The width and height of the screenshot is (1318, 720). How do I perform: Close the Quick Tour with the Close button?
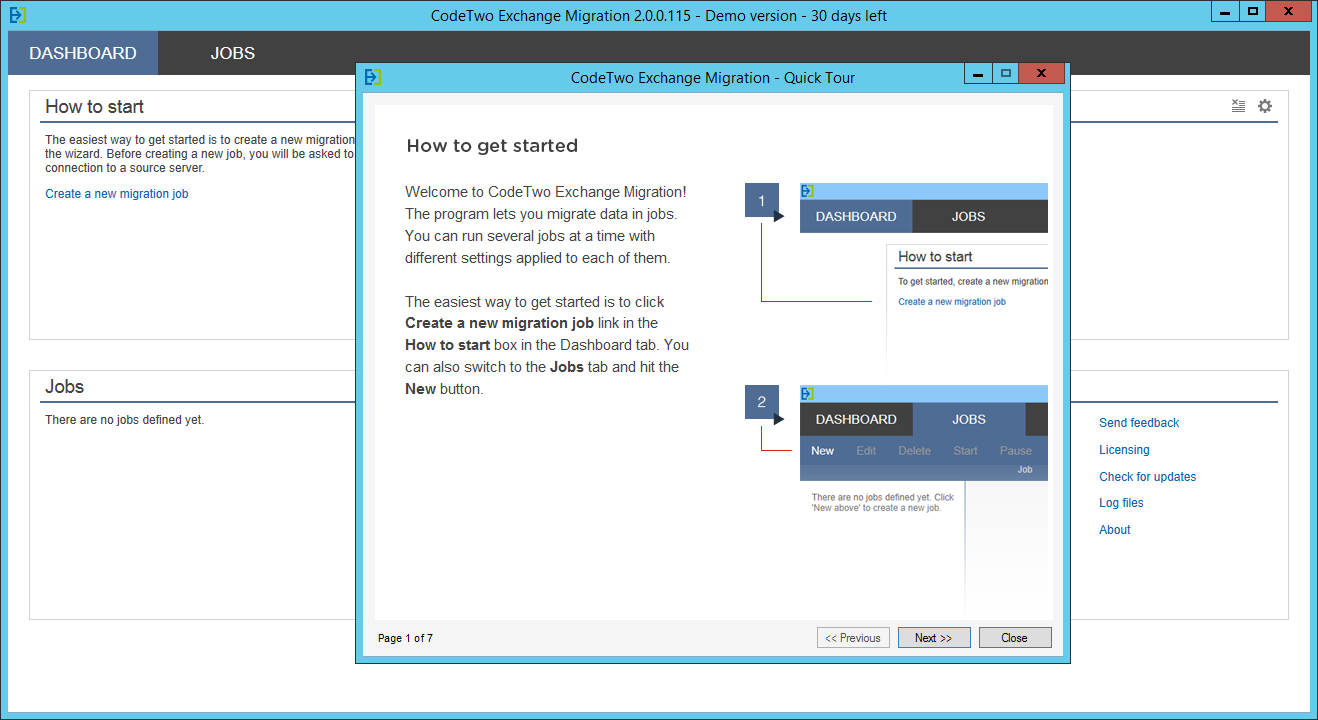pyautogui.click(x=1015, y=638)
